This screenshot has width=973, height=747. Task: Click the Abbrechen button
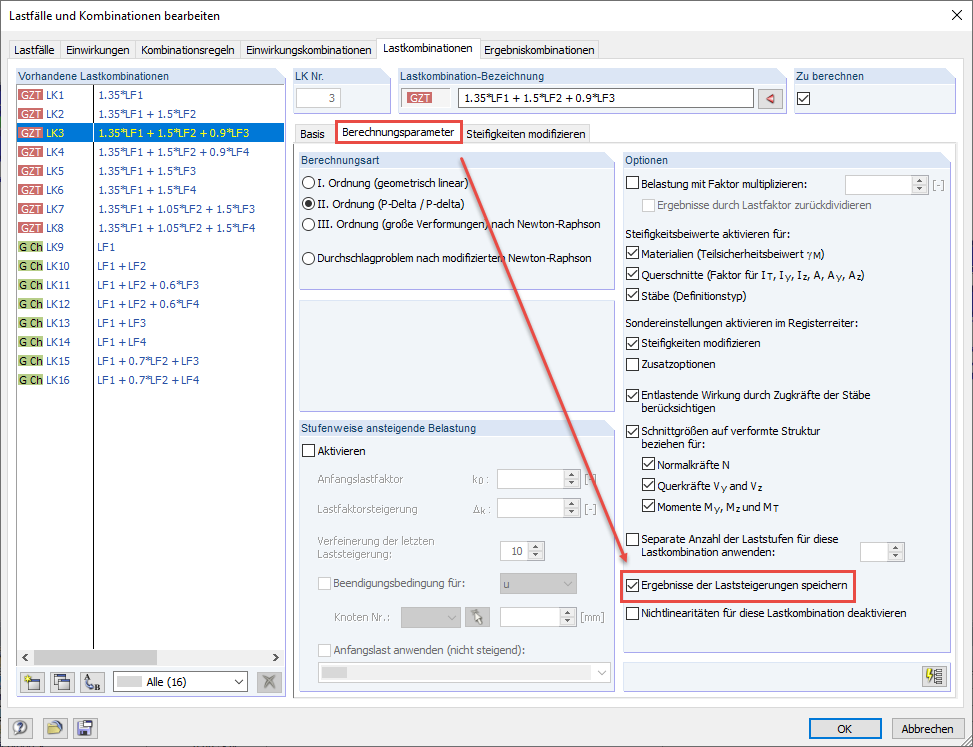[x=927, y=728]
